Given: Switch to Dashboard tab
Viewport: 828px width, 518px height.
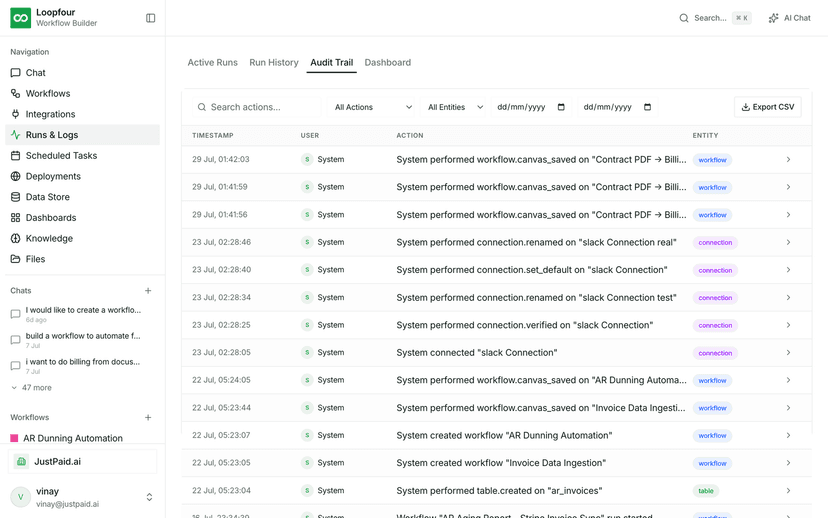Looking at the screenshot, I should coord(388,62).
